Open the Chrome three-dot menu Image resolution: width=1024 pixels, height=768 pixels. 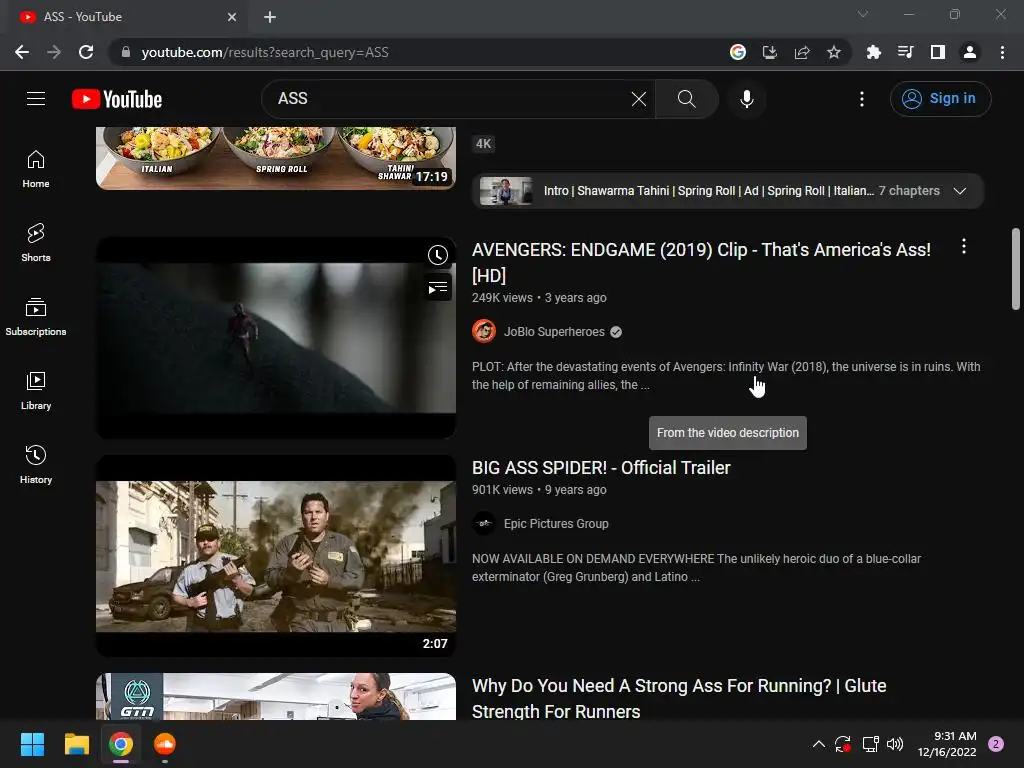(1002, 52)
